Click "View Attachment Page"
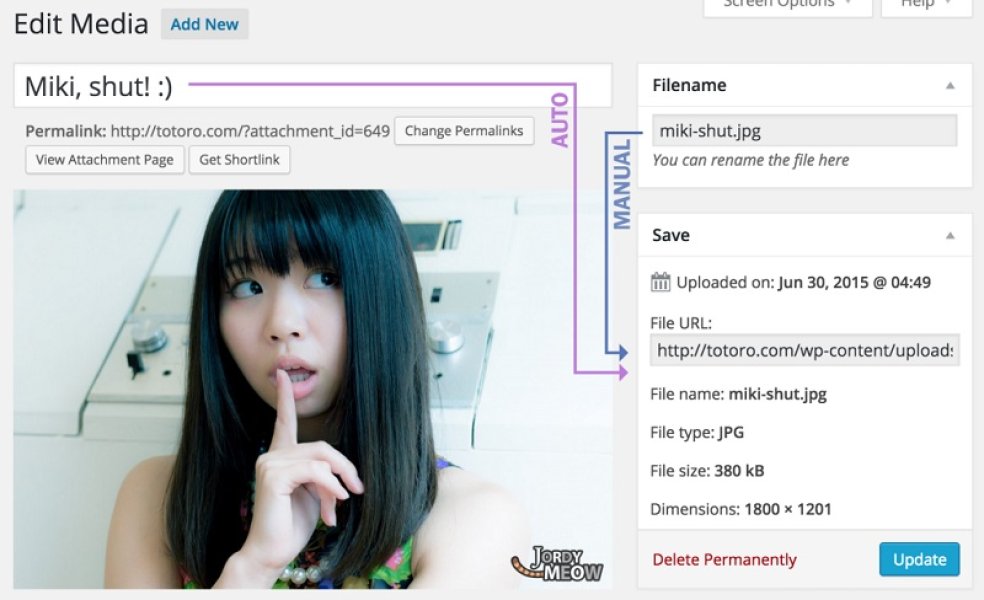 (x=104, y=159)
